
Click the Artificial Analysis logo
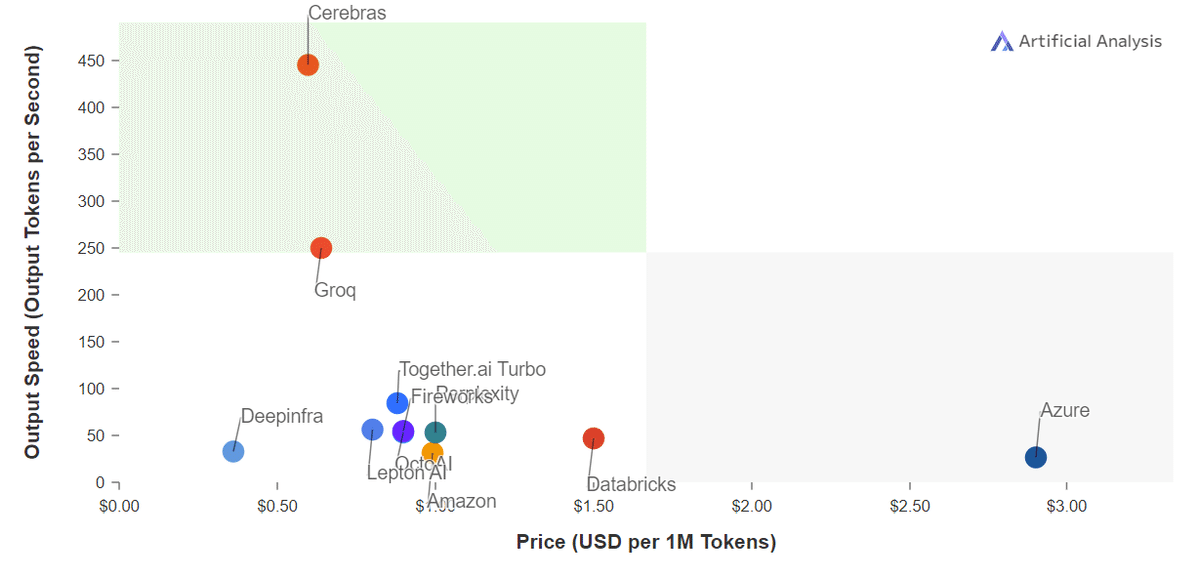(x=1076, y=41)
